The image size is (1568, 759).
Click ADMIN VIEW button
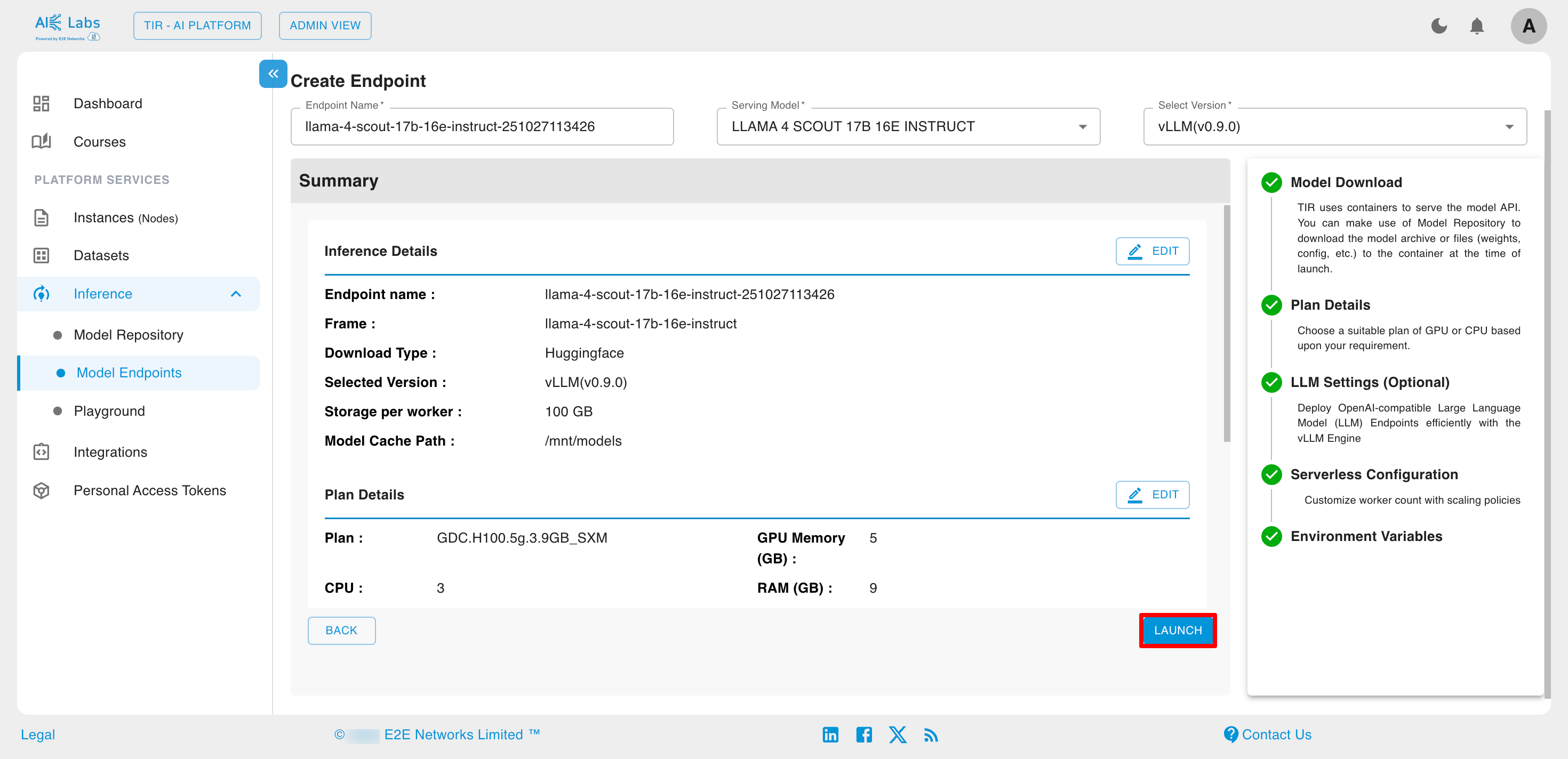(x=325, y=26)
